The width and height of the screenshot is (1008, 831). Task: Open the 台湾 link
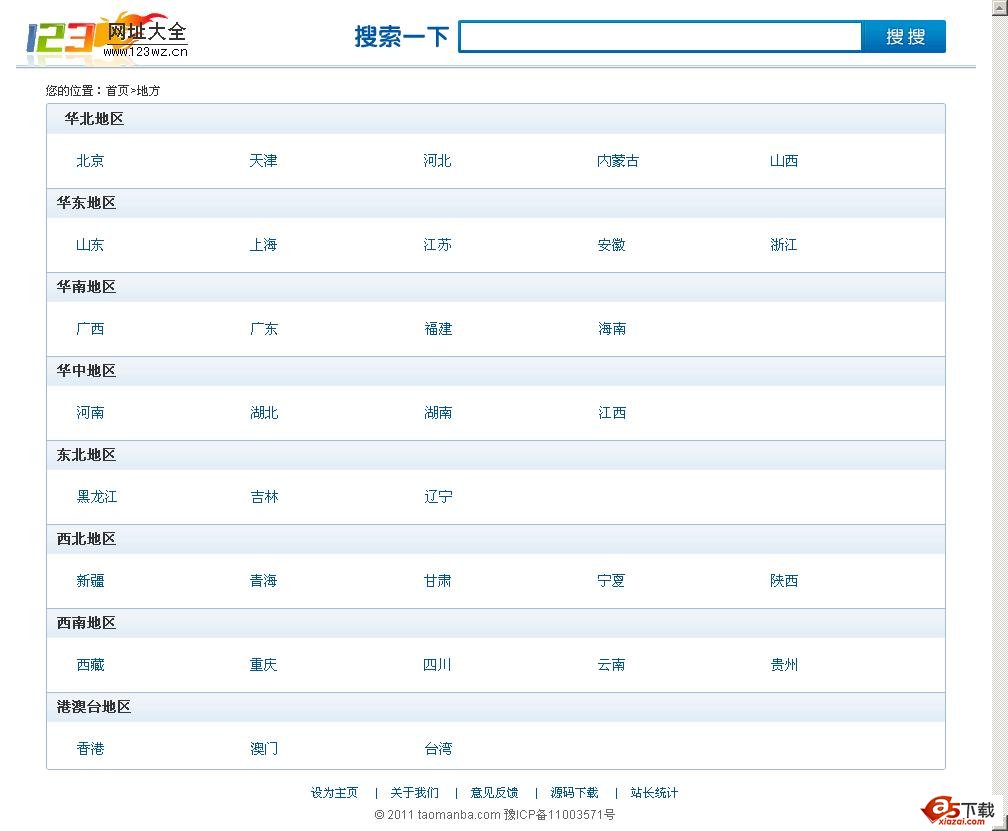(x=438, y=749)
